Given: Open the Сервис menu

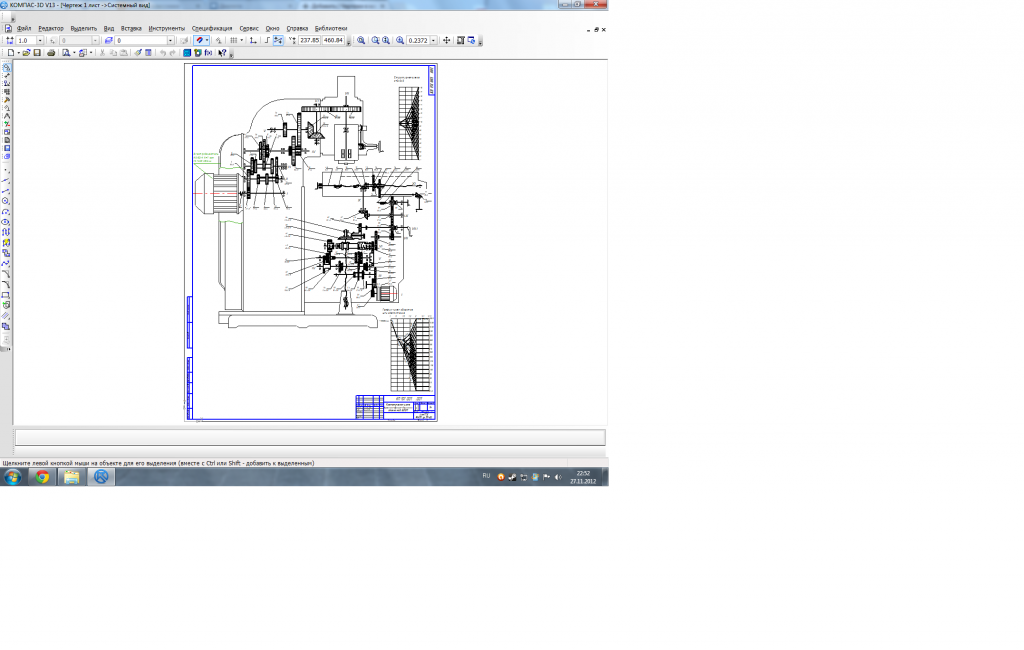Looking at the screenshot, I should click(249, 28).
